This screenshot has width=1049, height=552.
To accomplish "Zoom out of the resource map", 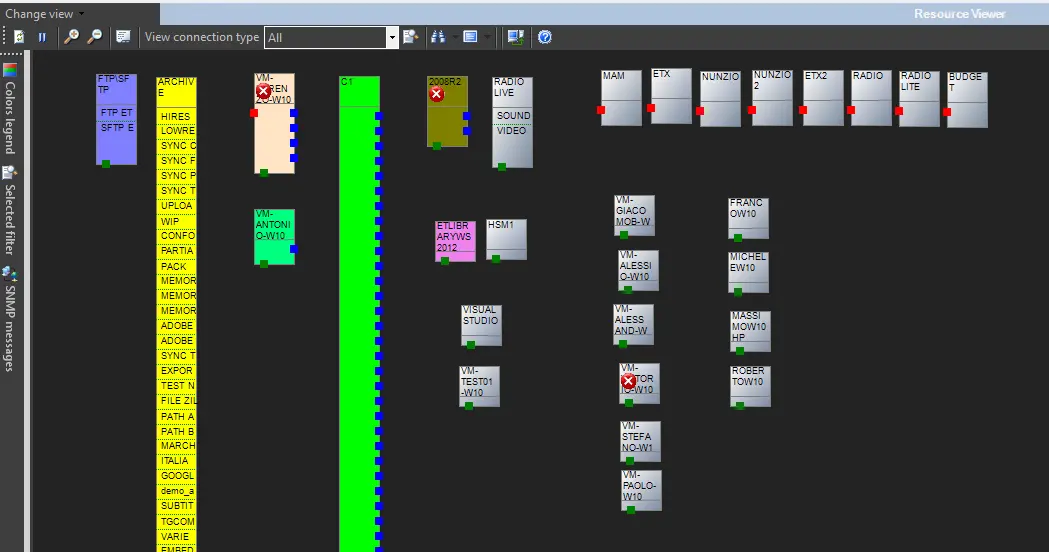I will pyautogui.click(x=94, y=37).
